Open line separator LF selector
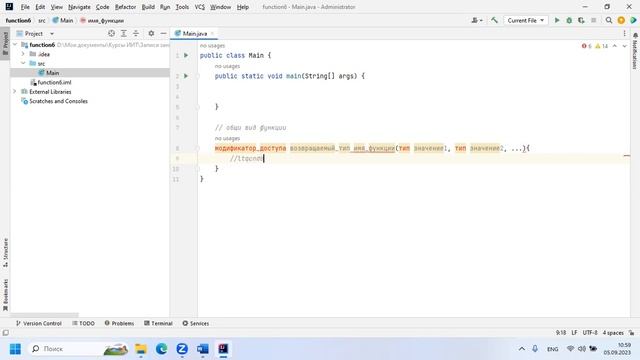 pos(574,333)
